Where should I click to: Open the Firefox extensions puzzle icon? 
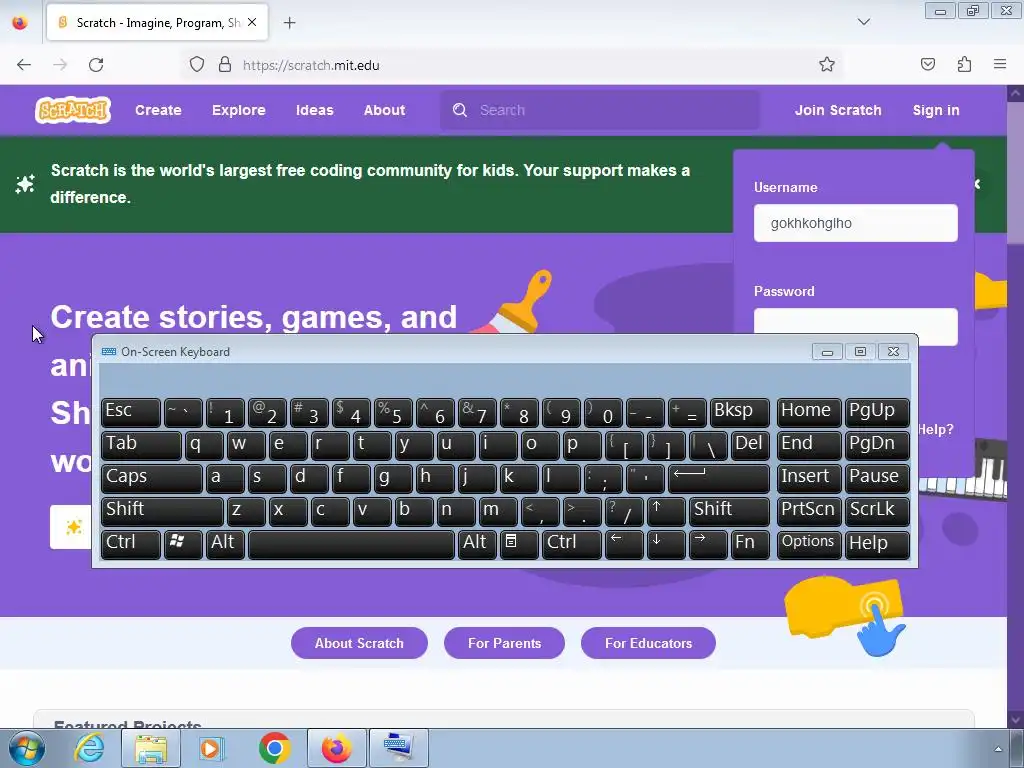(x=964, y=64)
